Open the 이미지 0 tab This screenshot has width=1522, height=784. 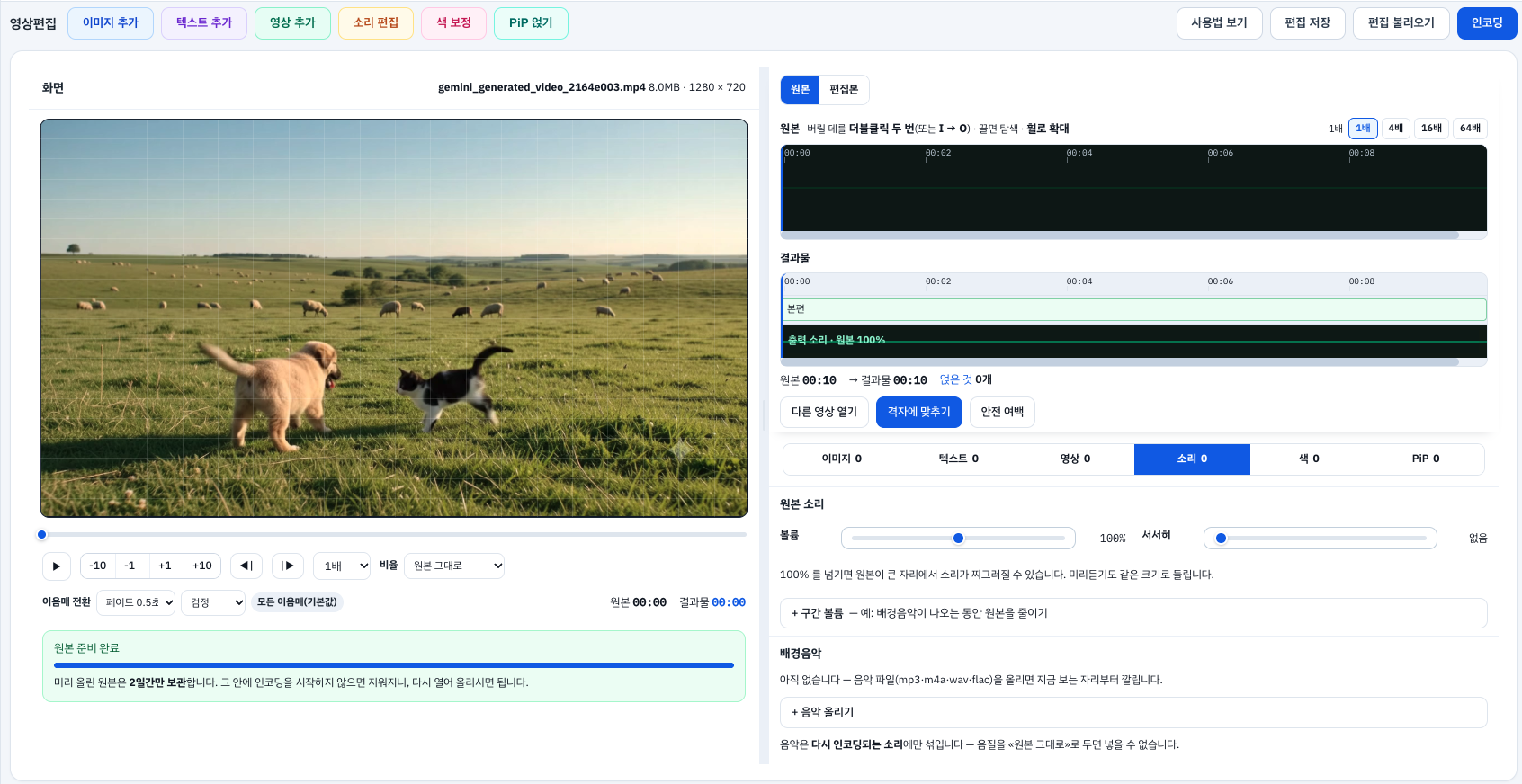coord(841,459)
